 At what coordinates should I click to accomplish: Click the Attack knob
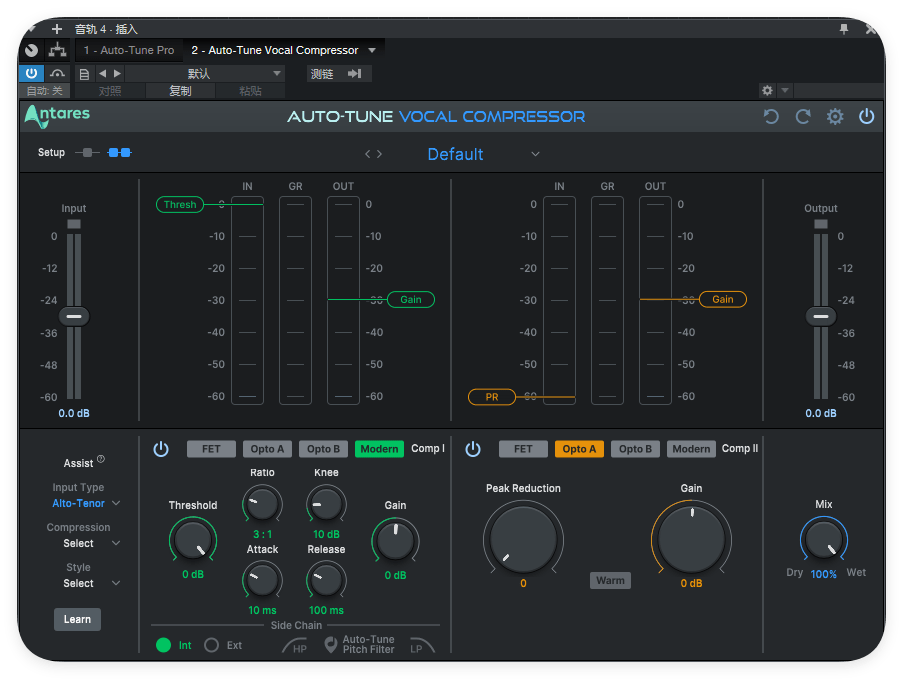pyautogui.click(x=262, y=581)
